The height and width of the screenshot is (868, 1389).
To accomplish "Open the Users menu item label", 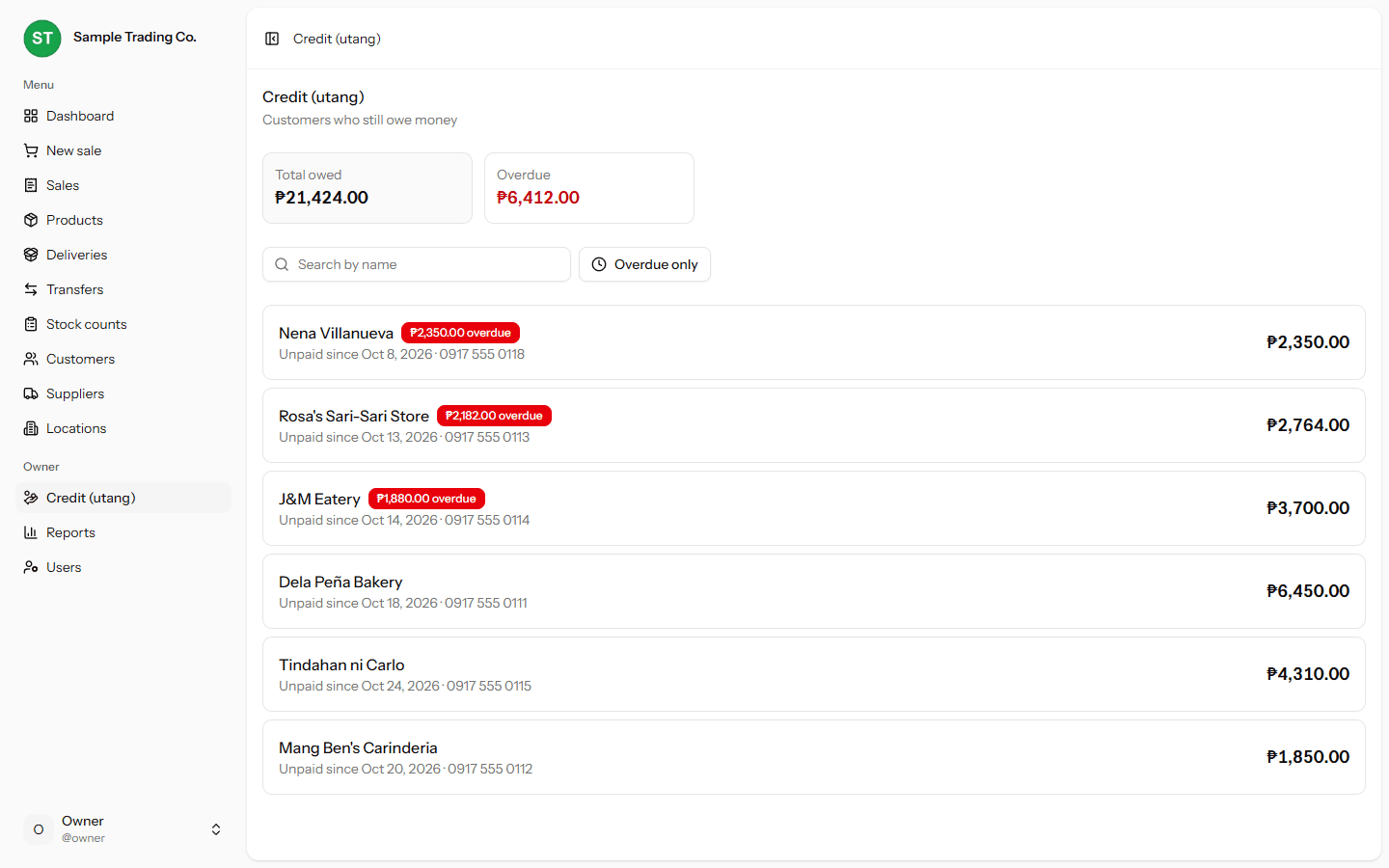I will (64, 567).
